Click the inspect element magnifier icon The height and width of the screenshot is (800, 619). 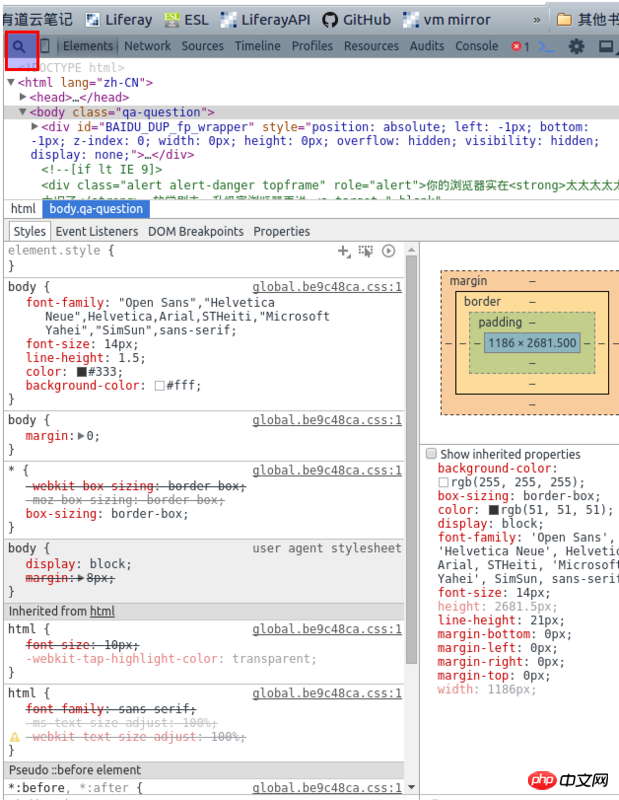click(x=19, y=46)
